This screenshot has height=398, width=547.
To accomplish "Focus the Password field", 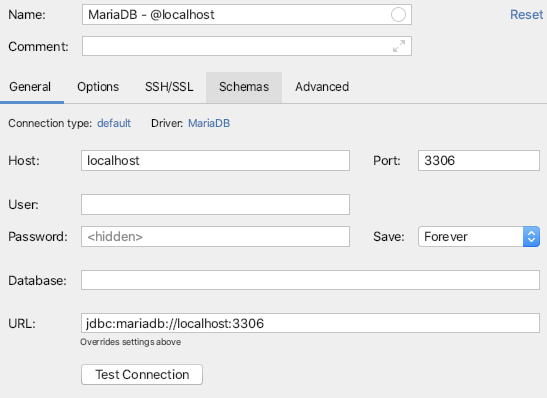I will (x=215, y=236).
